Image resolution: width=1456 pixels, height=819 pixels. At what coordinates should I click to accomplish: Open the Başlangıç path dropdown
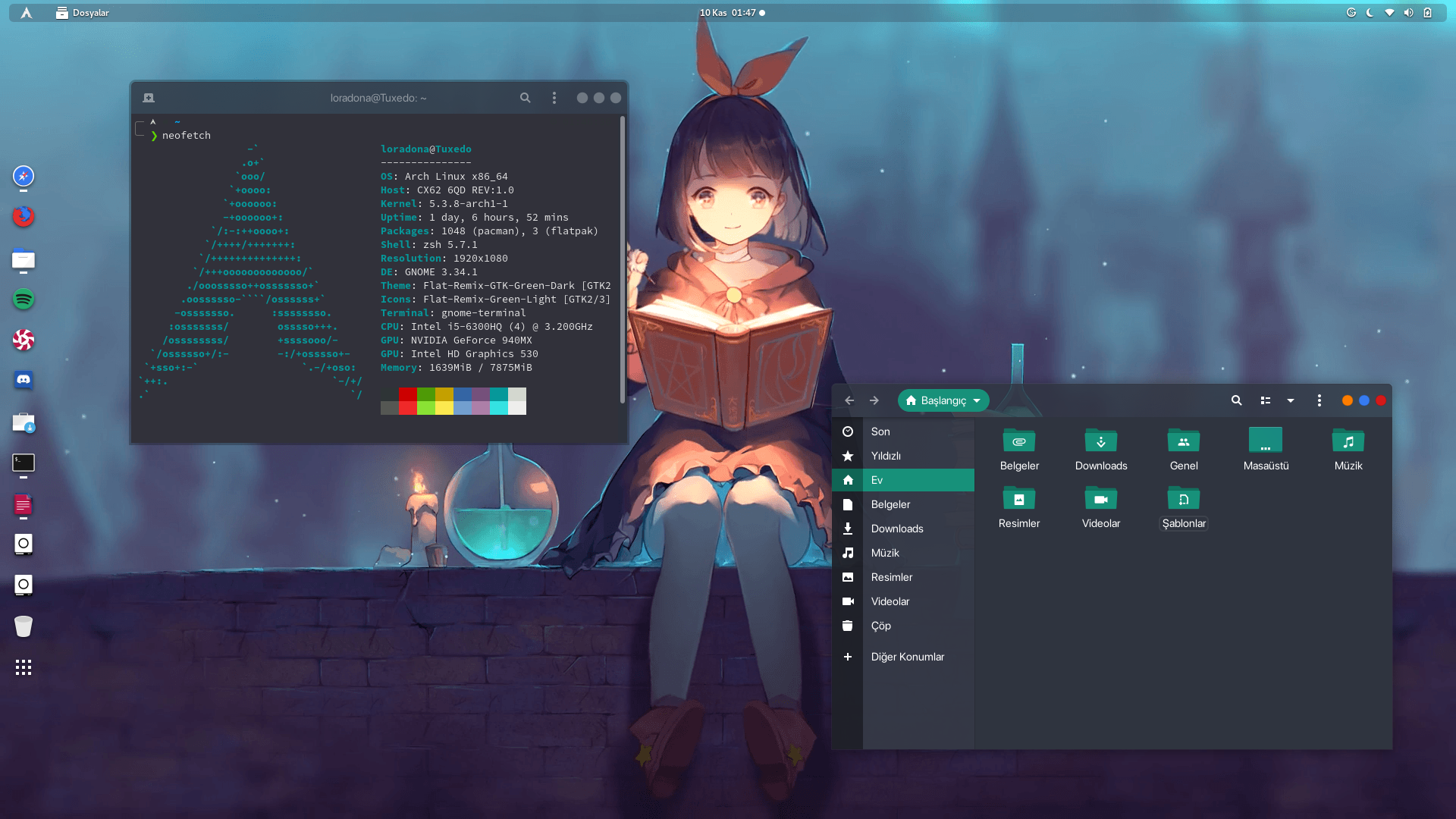coord(943,400)
